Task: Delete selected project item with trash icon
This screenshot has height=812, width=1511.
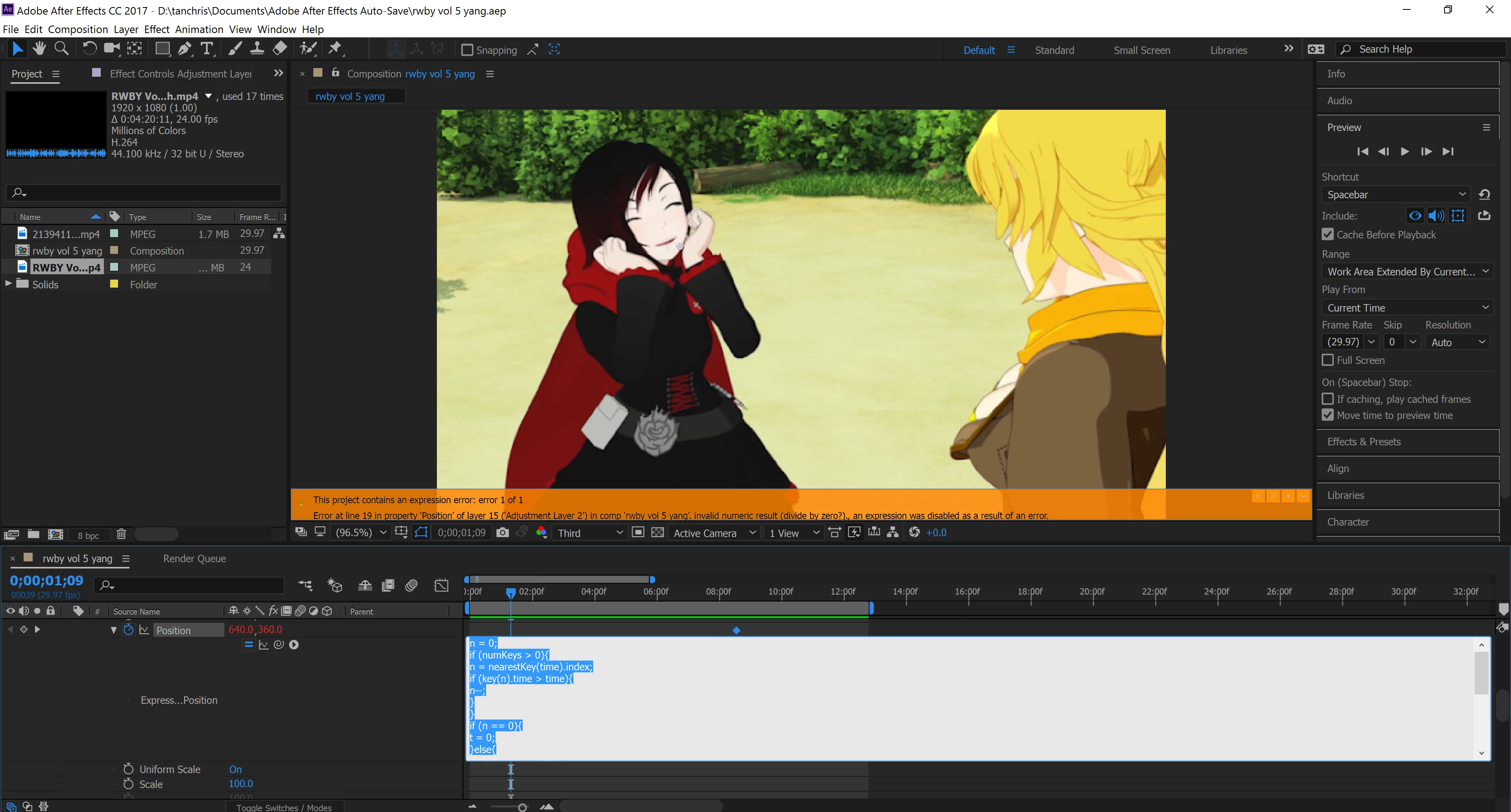Action: pos(121,534)
